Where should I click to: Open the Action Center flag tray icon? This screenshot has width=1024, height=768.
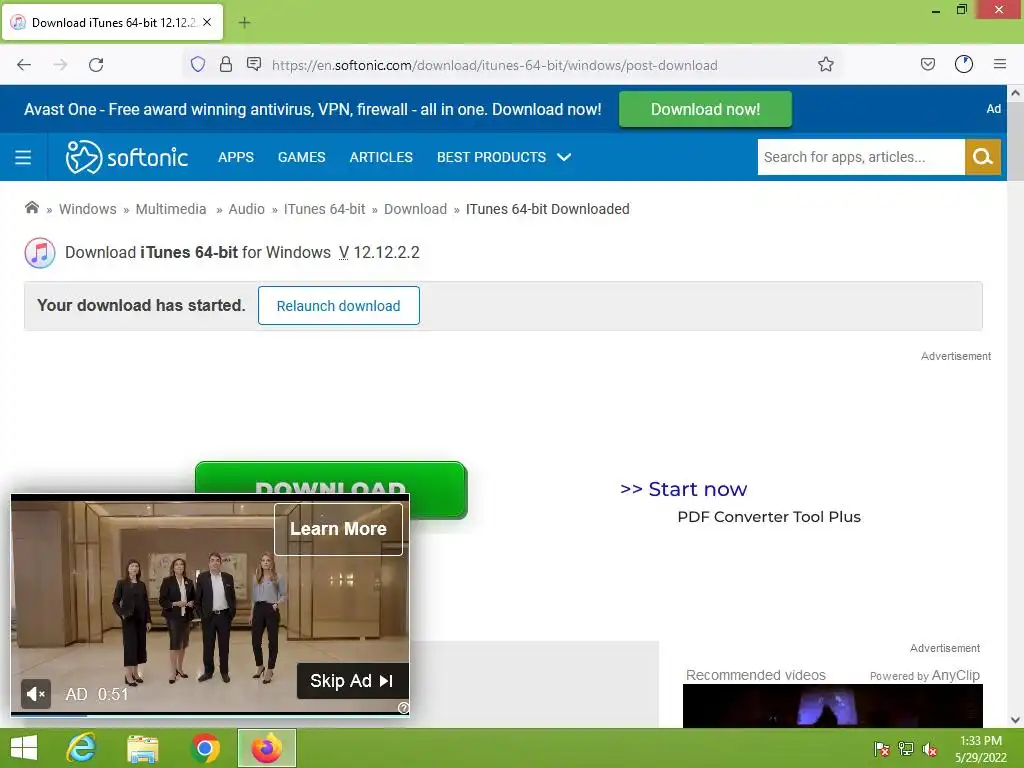tap(882, 749)
